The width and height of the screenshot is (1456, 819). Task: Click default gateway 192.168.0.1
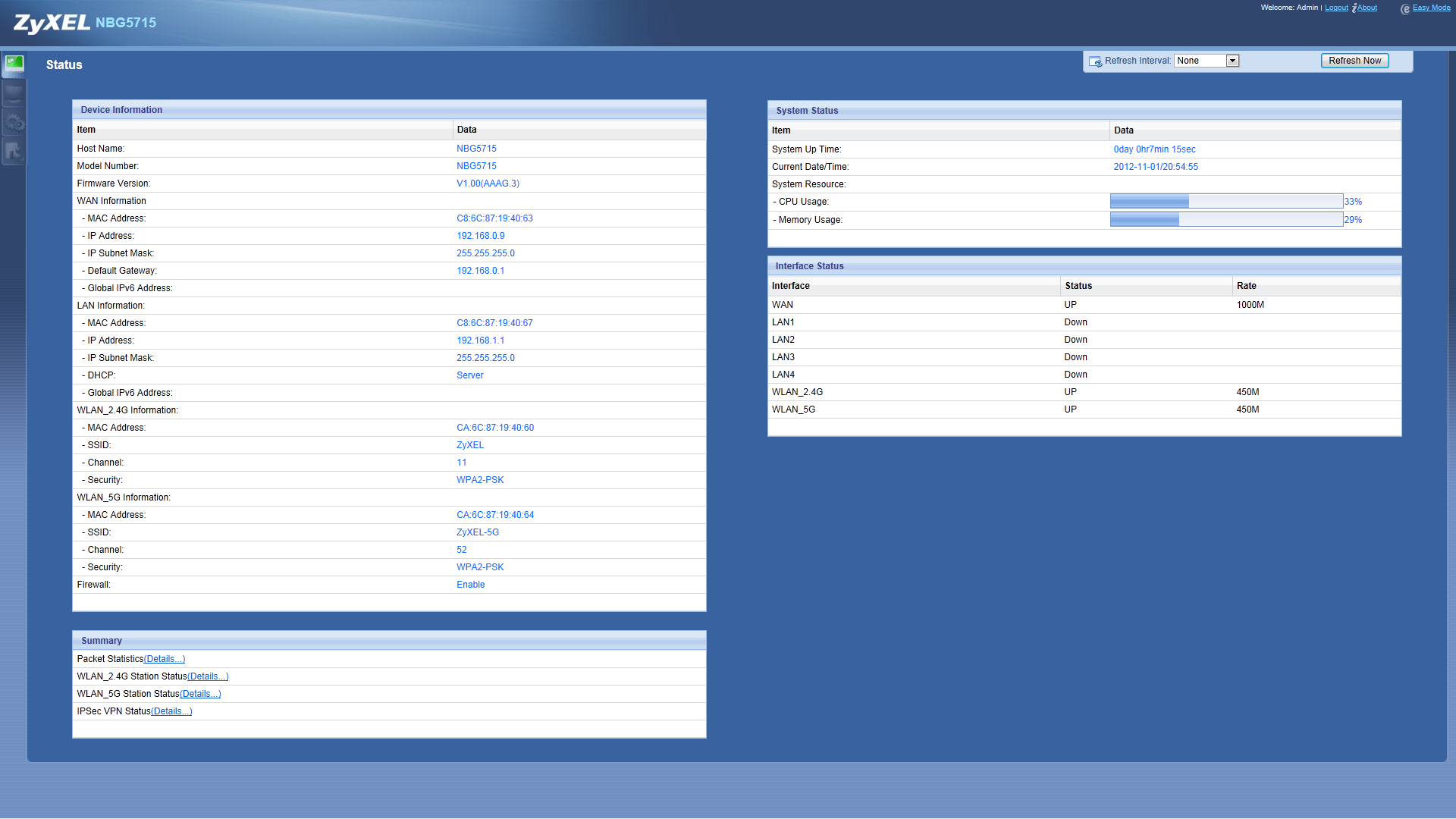[480, 271]
